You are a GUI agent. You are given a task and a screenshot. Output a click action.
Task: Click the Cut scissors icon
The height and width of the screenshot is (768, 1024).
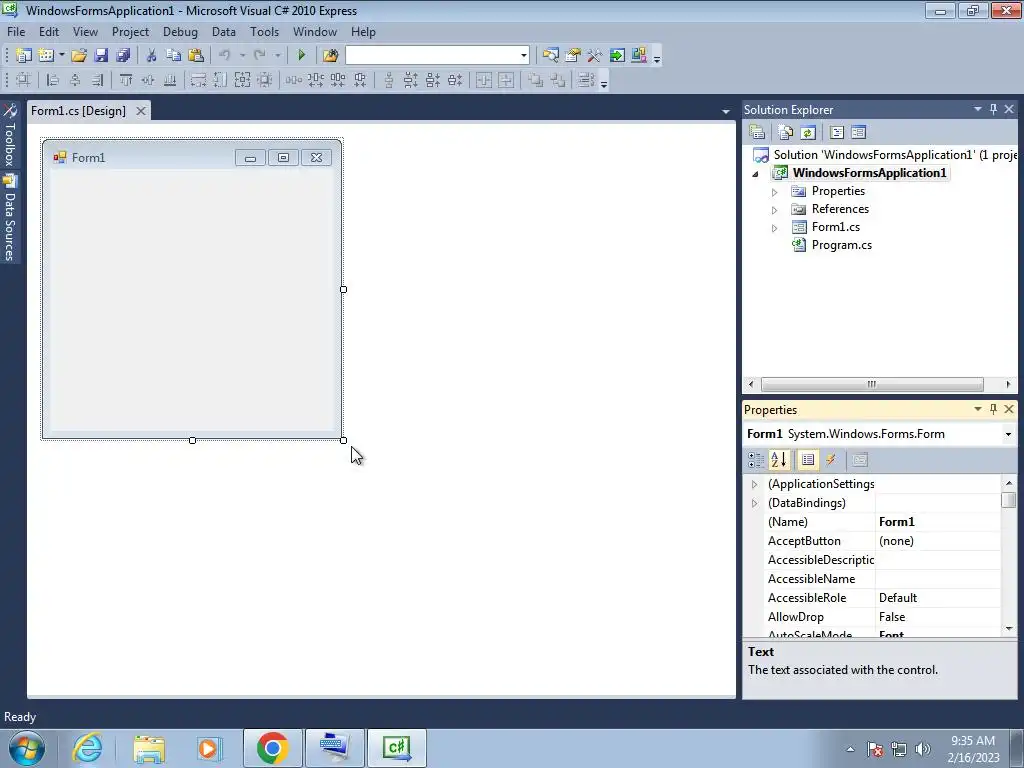(152, 56)
